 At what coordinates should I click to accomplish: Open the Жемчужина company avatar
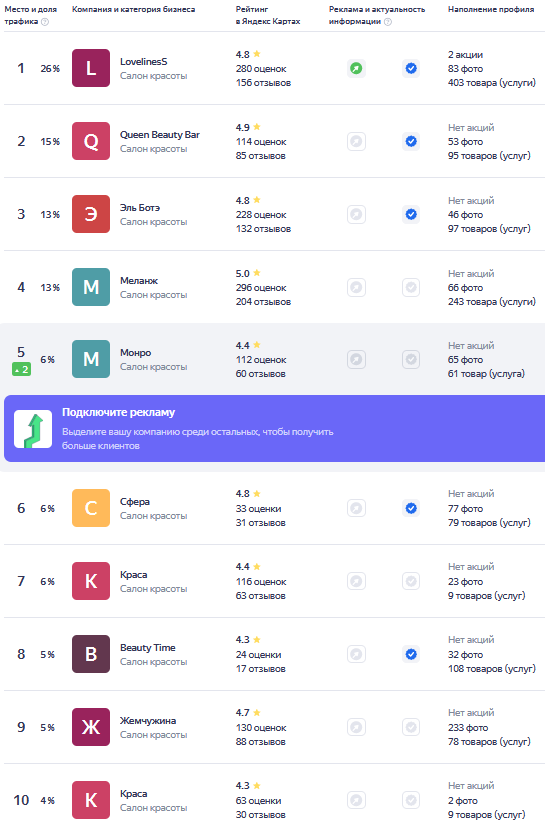[x=91, y=727]
